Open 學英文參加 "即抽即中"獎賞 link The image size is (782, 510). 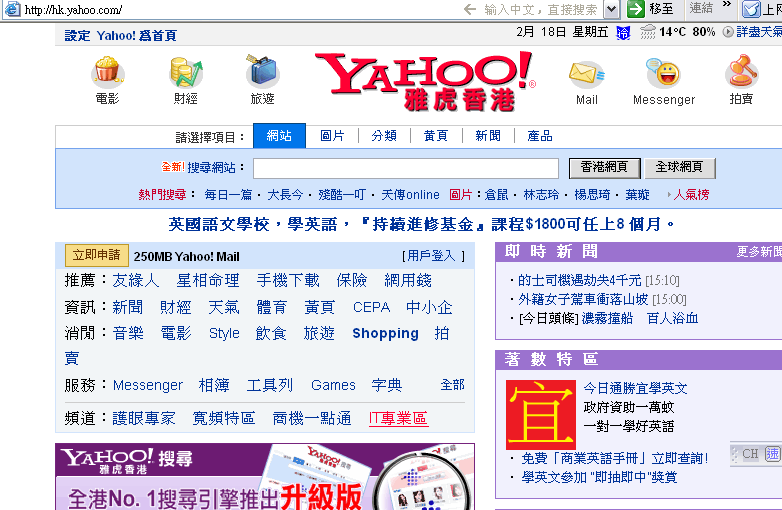[599, 477]
